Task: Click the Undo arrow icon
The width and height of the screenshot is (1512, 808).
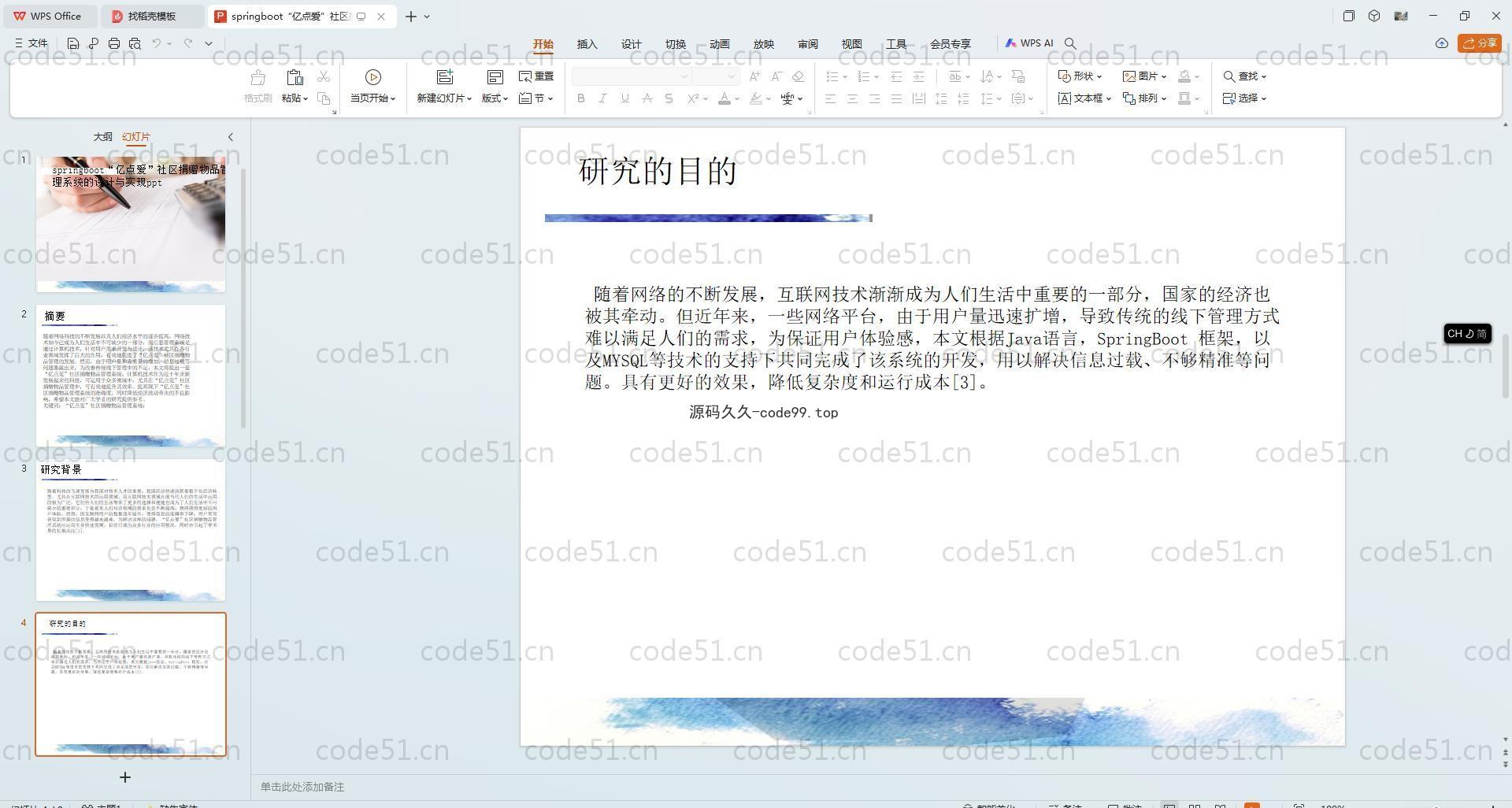Action: tap(157, 43)
